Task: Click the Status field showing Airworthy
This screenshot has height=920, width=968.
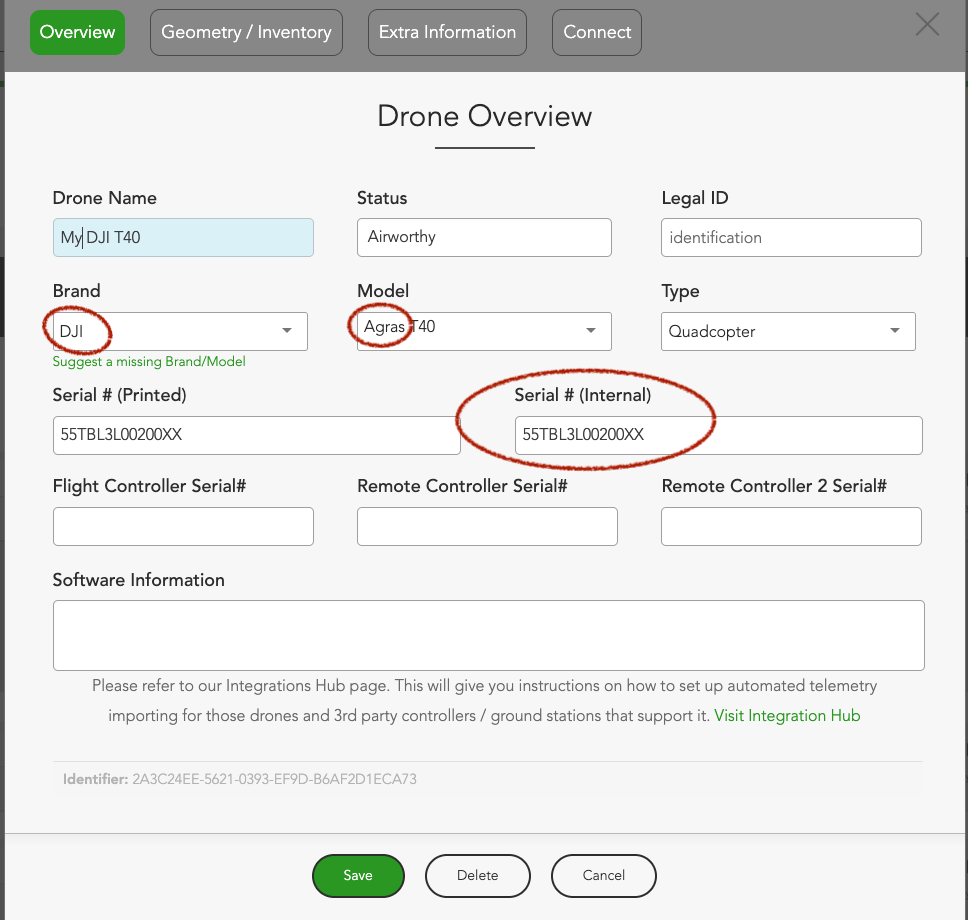Action: 484,237
